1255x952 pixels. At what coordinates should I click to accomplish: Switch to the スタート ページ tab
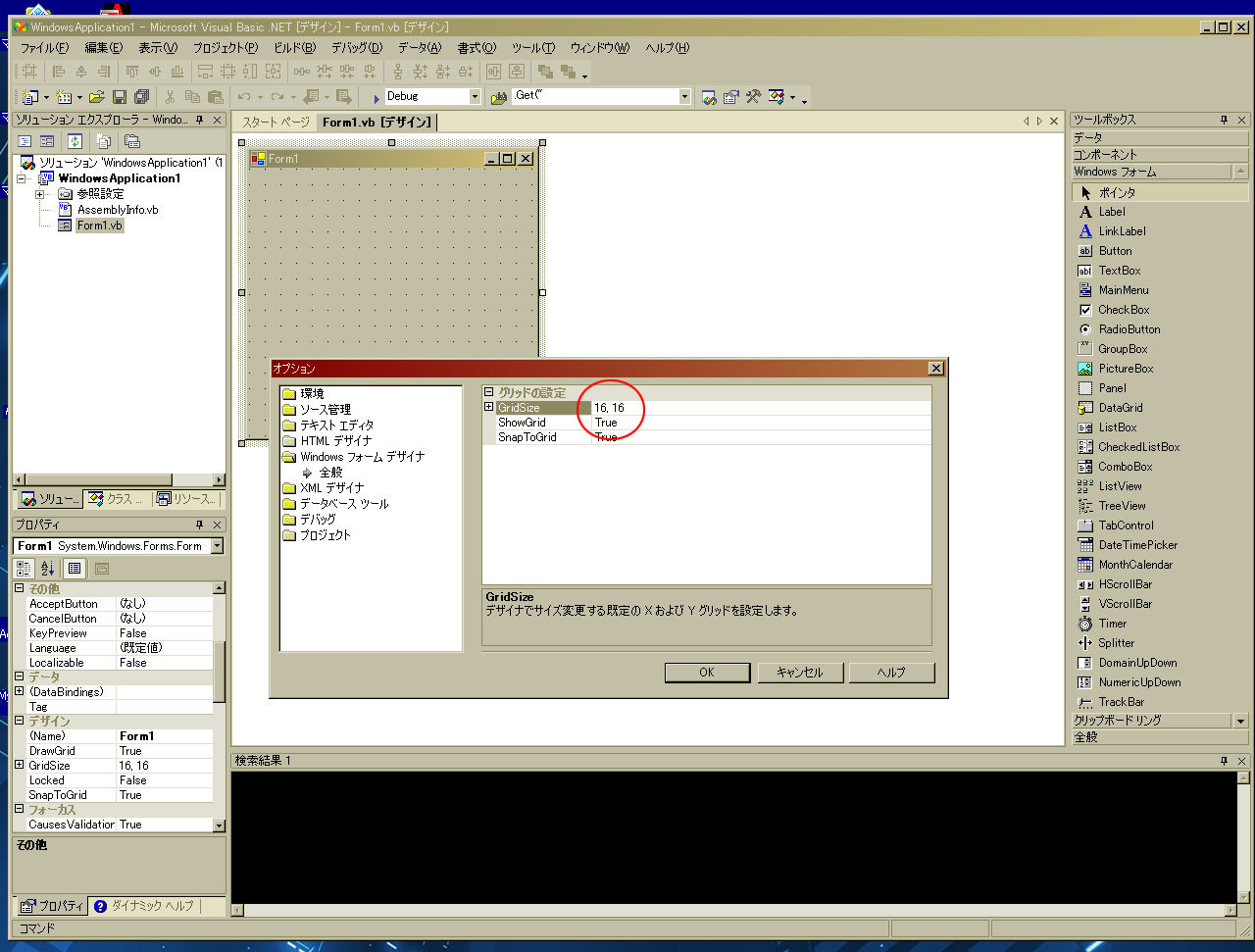click(276, 123)
